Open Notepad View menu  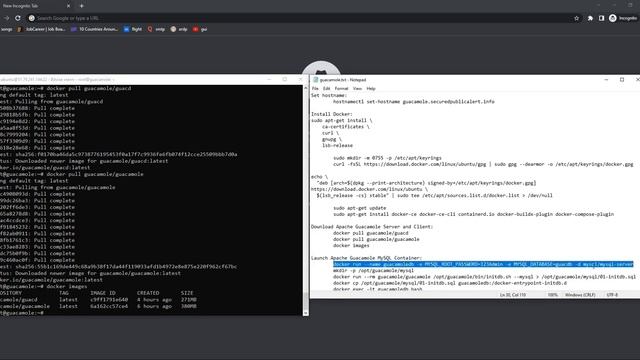click(x=357, y=88)
